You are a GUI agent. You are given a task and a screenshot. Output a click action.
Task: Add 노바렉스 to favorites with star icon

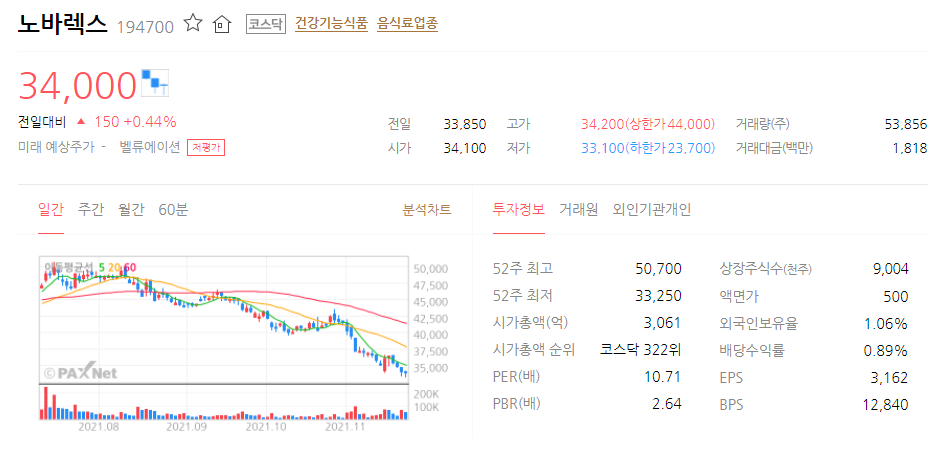coord(193,24)
